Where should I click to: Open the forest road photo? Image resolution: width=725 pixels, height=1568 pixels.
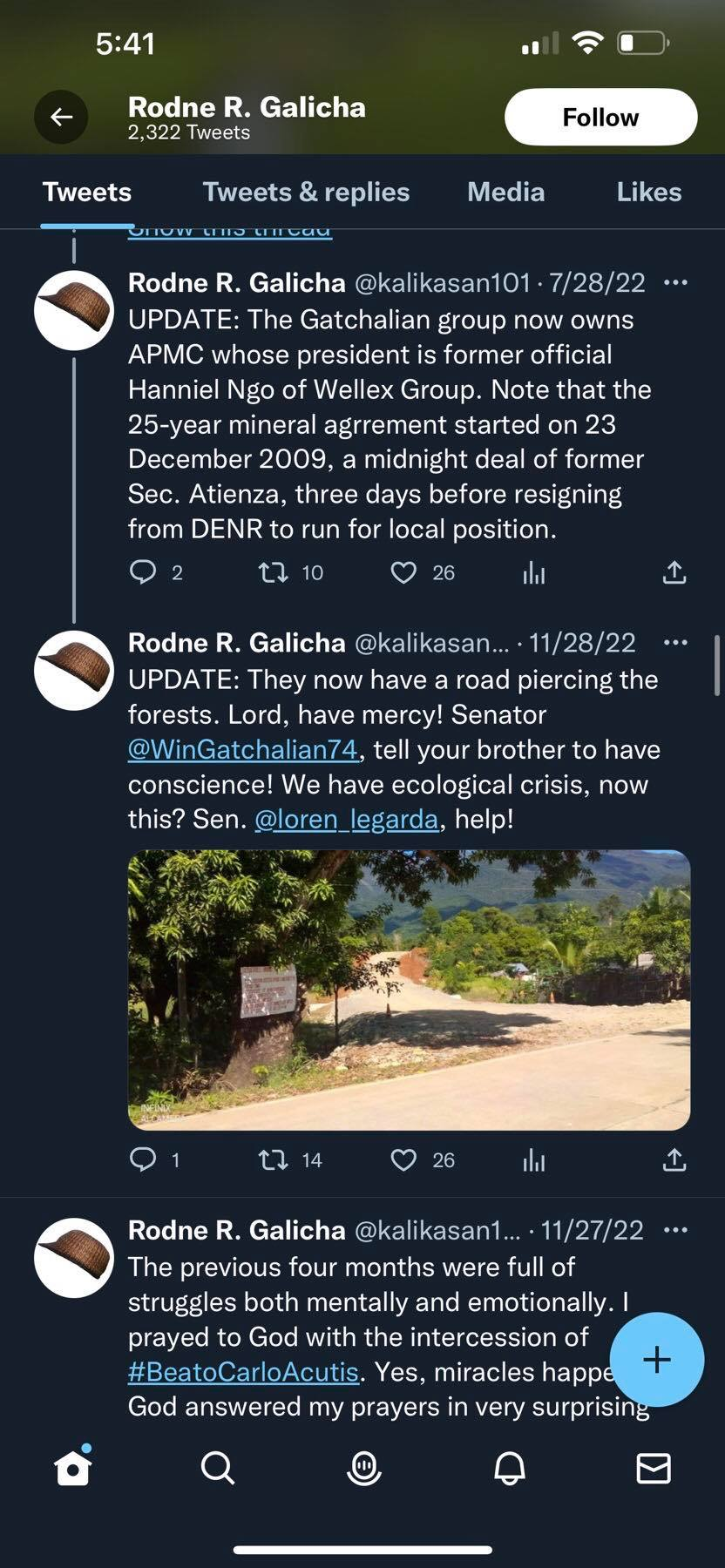click(409, 990)
